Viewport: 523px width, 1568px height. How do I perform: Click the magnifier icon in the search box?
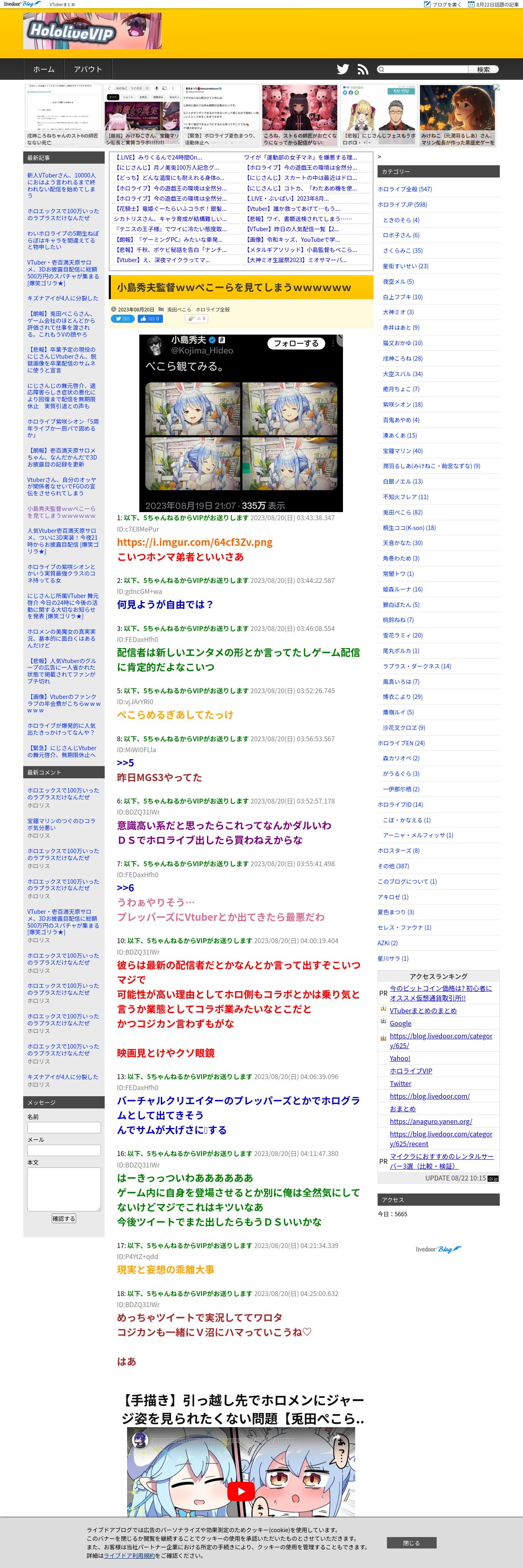(381, 69)
